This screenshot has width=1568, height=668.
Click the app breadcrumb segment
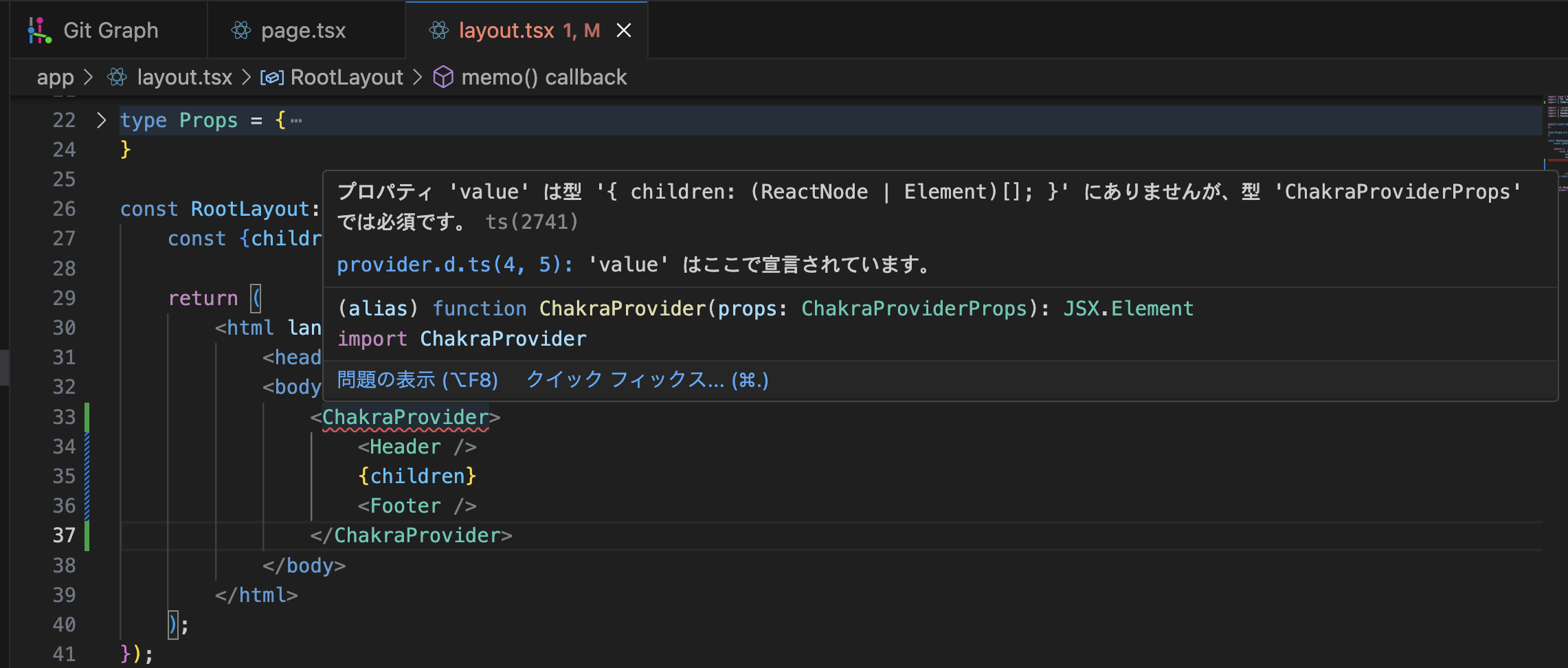[55, 77]
